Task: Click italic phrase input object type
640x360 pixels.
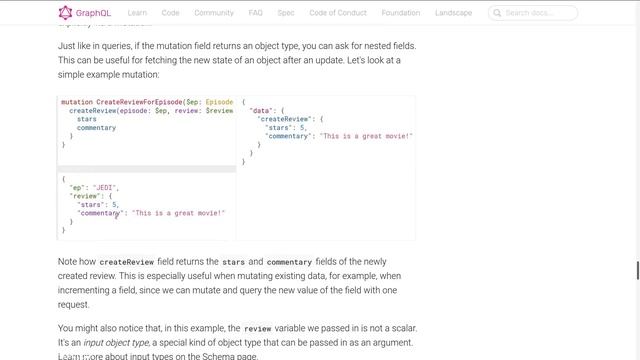Action: click(x=116, y=343)
